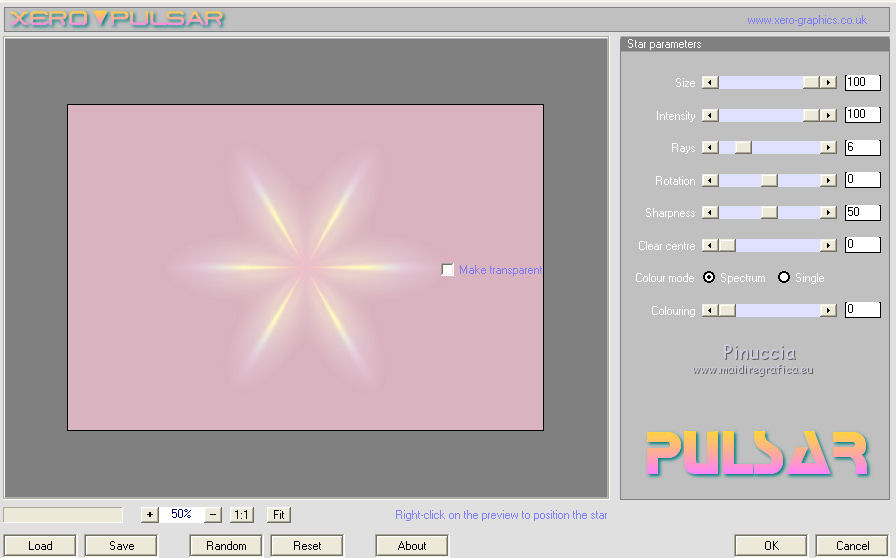This screenshot has height=558, width=896.
Task: Generate Random star settings
Action: click(x=226, y=545)
